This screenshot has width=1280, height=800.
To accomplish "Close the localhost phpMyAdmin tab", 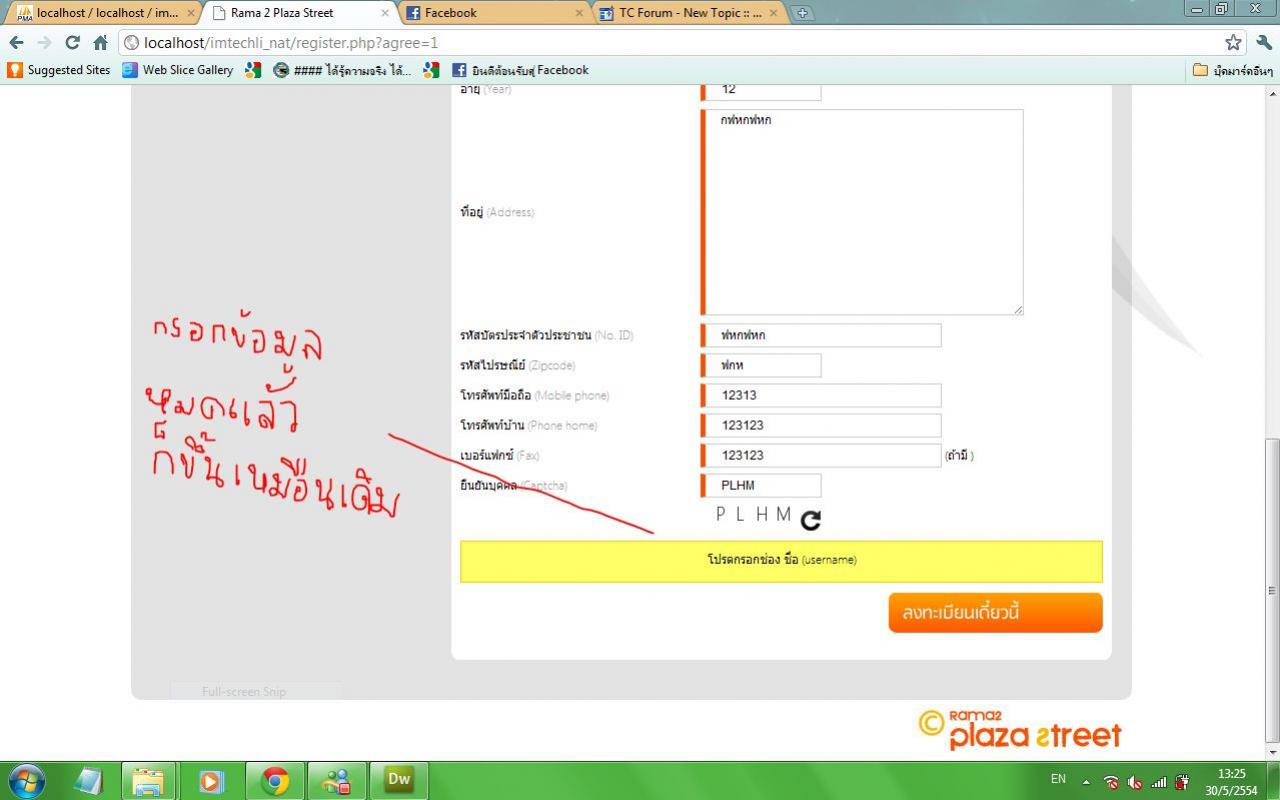I will (x=191, y=13).
